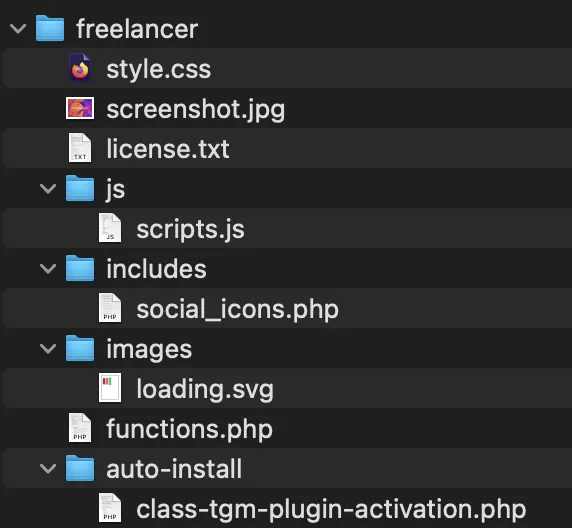Click the Firefox icon beside style.css
The width and height of the screenshot is (572, 528).
[80, 68]
